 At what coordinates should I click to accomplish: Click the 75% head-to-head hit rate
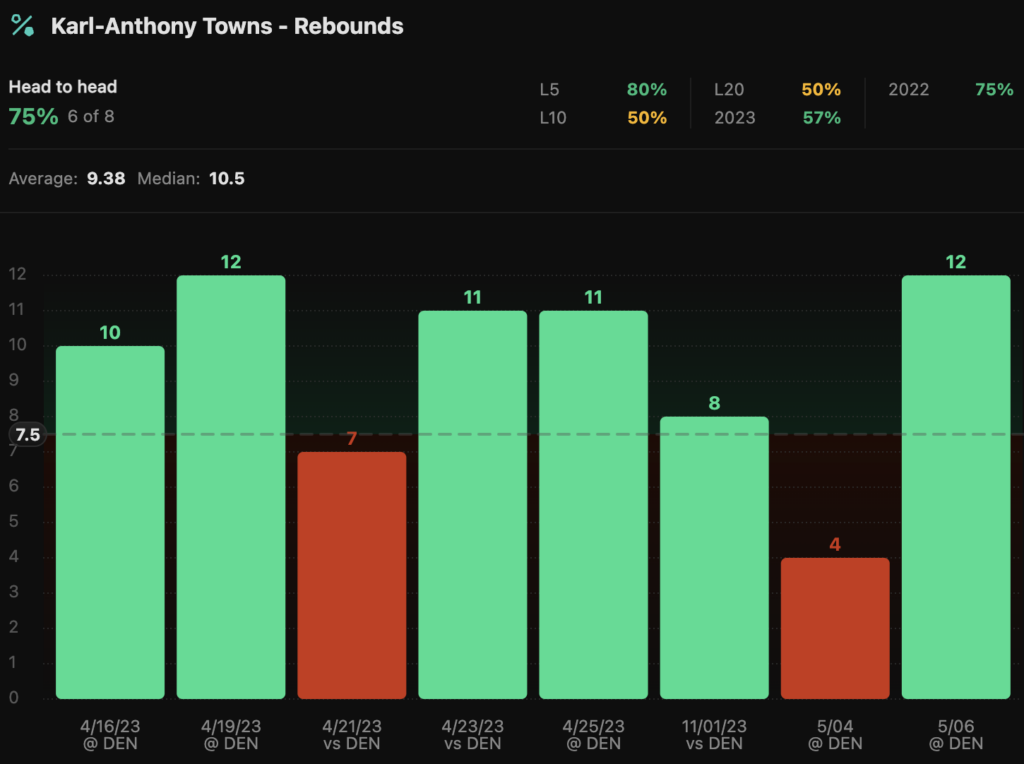coord(33,117)
